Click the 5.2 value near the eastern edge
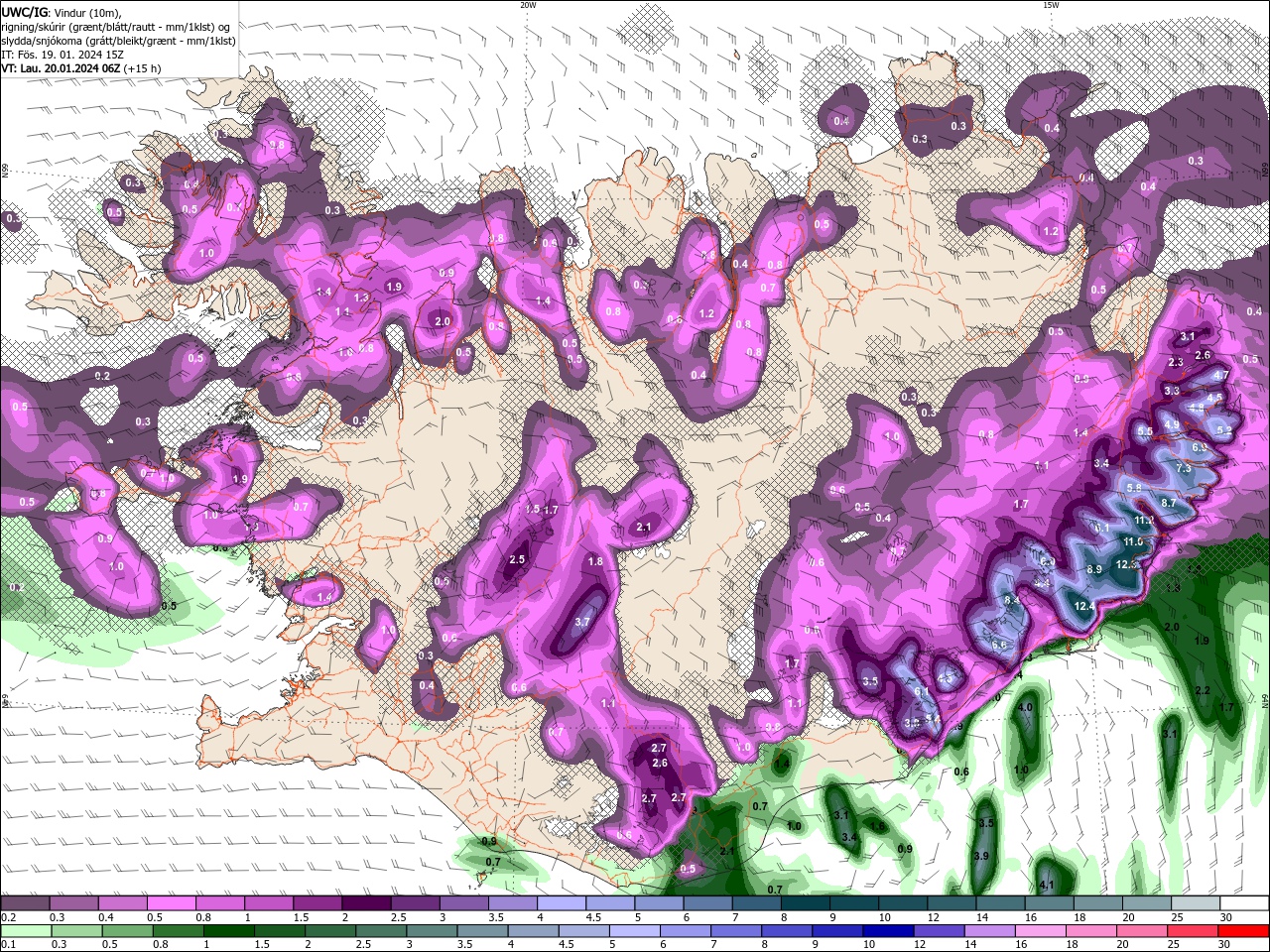Image resolution: width=1270 pixels, height=952 pixels. (1223, 430)
